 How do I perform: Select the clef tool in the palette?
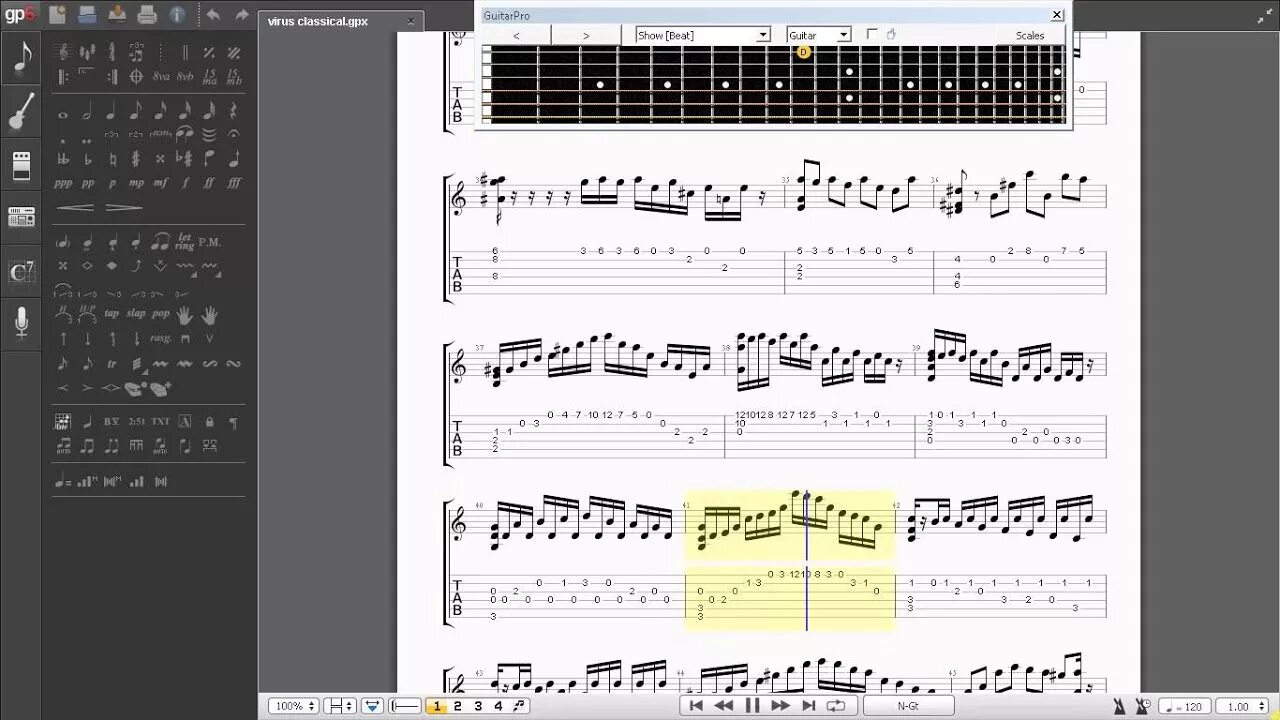[63, 52]
